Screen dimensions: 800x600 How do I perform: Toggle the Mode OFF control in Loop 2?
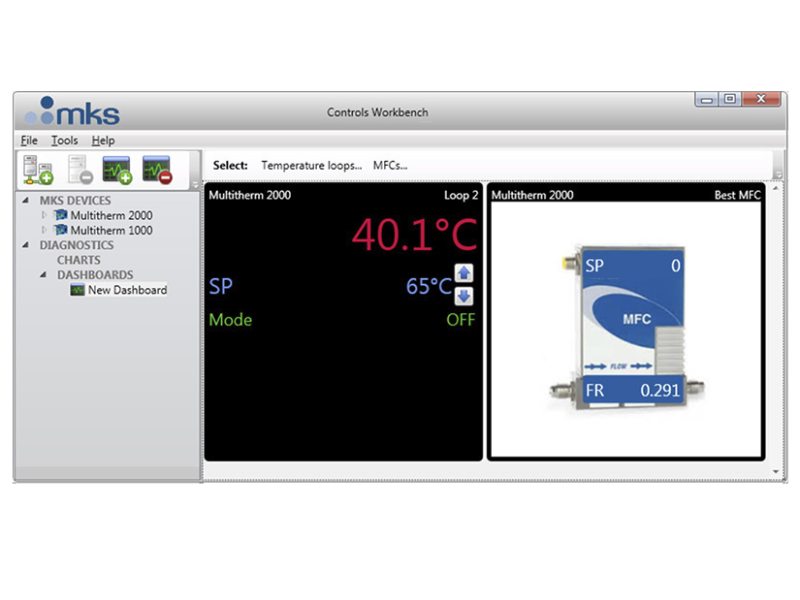pyautogui.click(x=461, y=320)
